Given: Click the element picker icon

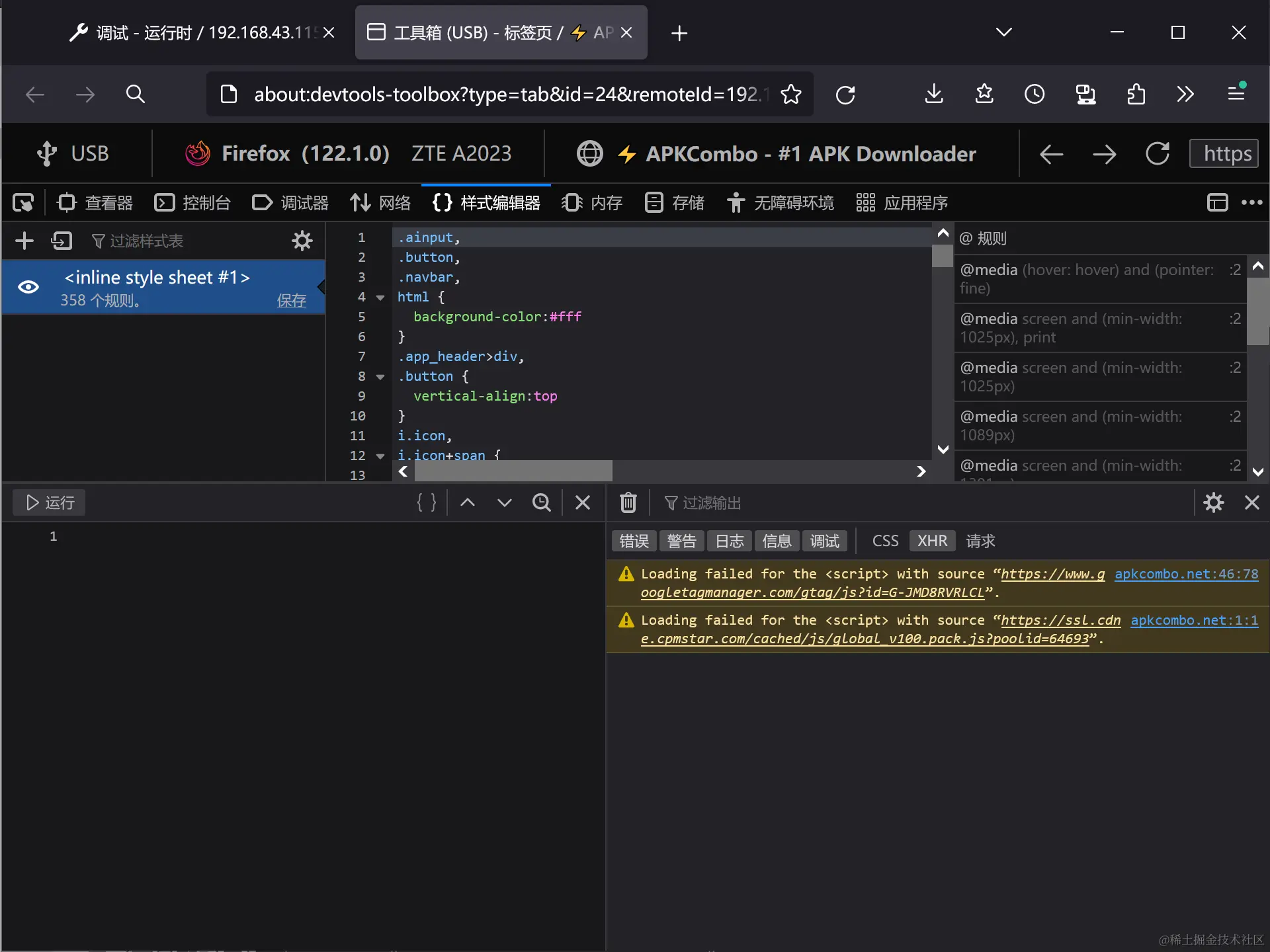Looking at the screenshot, I should tap(23, 203).
